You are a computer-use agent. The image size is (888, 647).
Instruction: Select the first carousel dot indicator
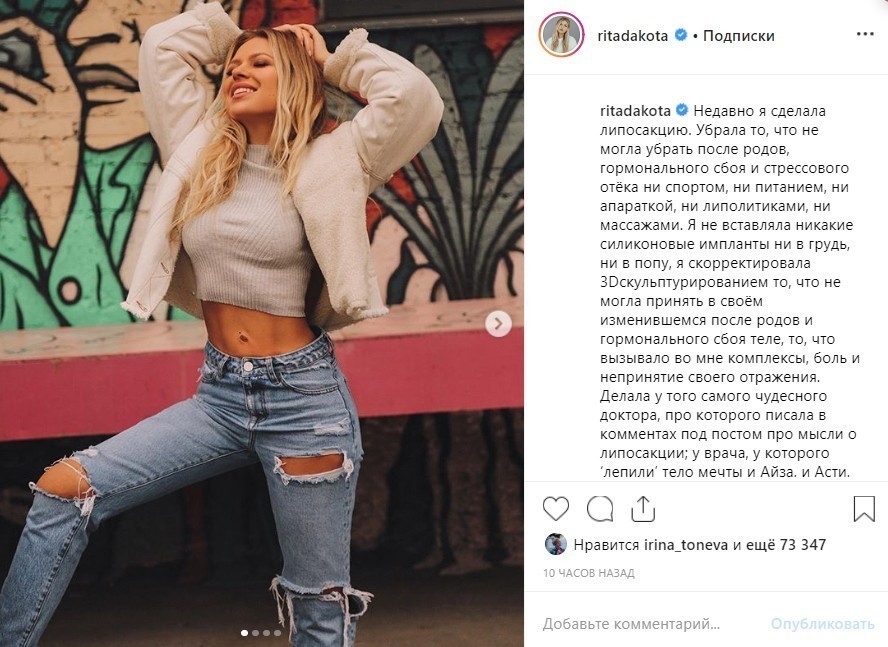coord(245,633)
